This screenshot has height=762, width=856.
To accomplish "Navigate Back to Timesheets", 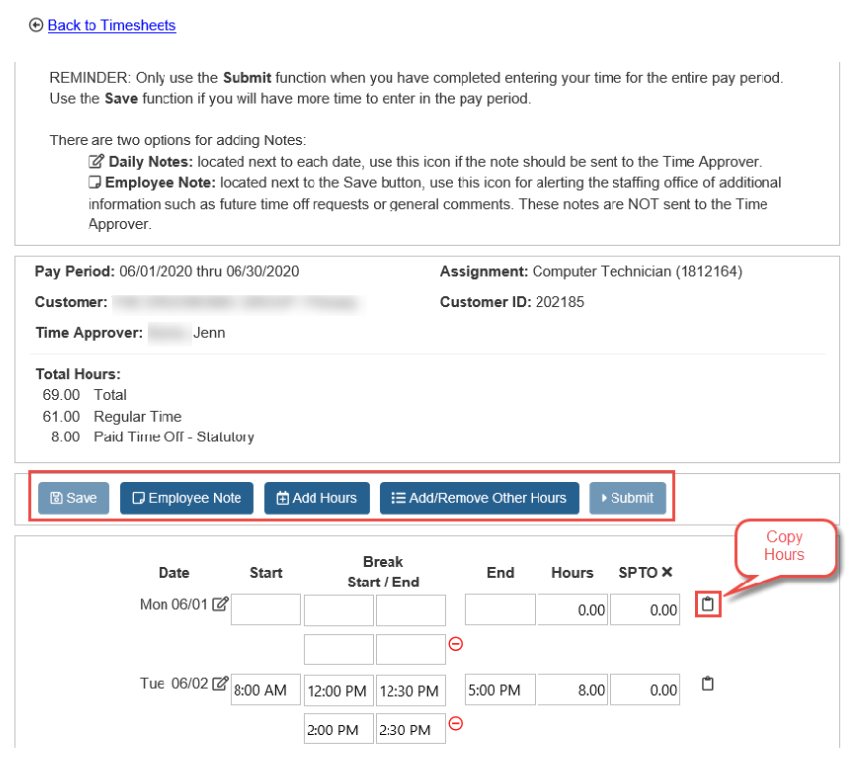I will [x=111, y=25].
